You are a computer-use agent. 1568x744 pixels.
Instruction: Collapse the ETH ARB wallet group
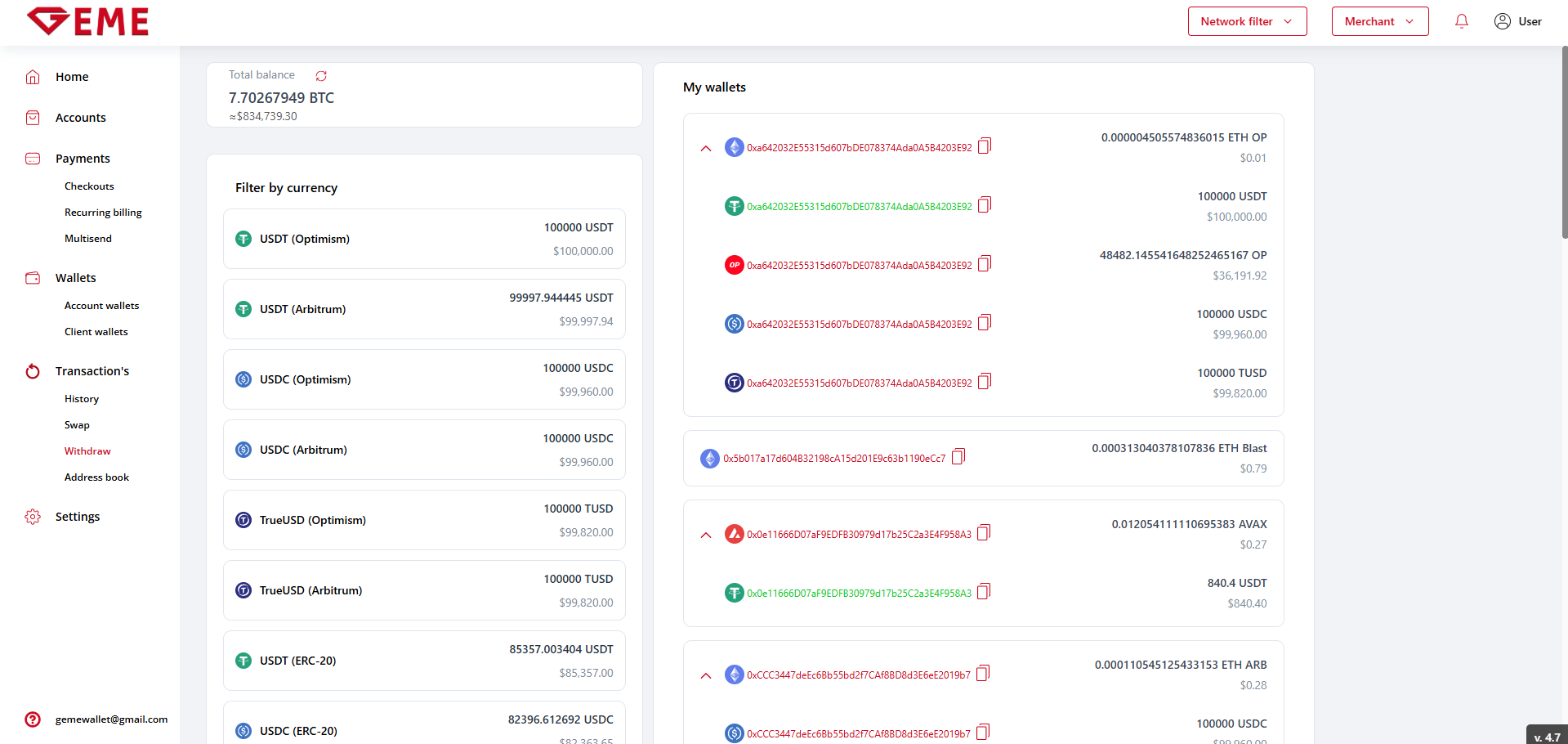706,676
